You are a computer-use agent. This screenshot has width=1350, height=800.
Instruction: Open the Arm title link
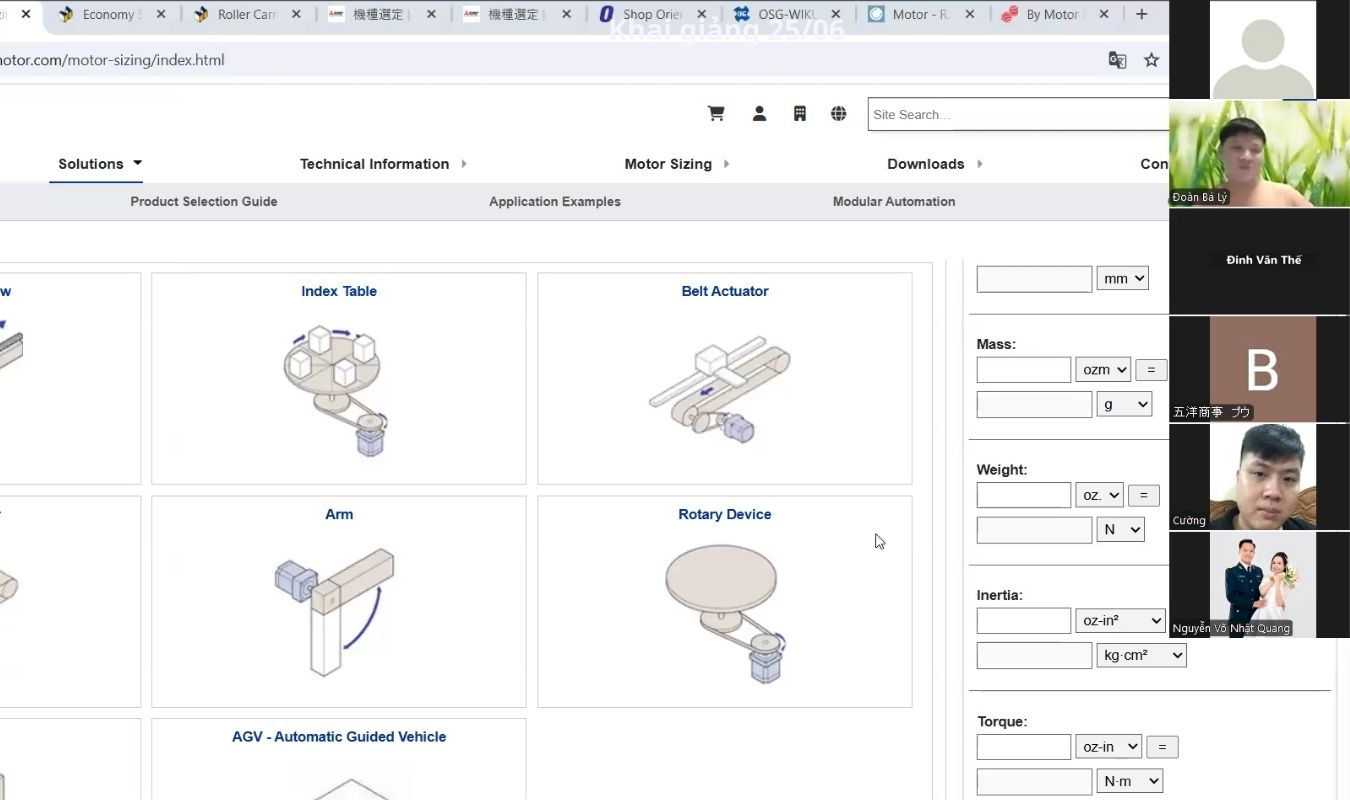[339, 514]
